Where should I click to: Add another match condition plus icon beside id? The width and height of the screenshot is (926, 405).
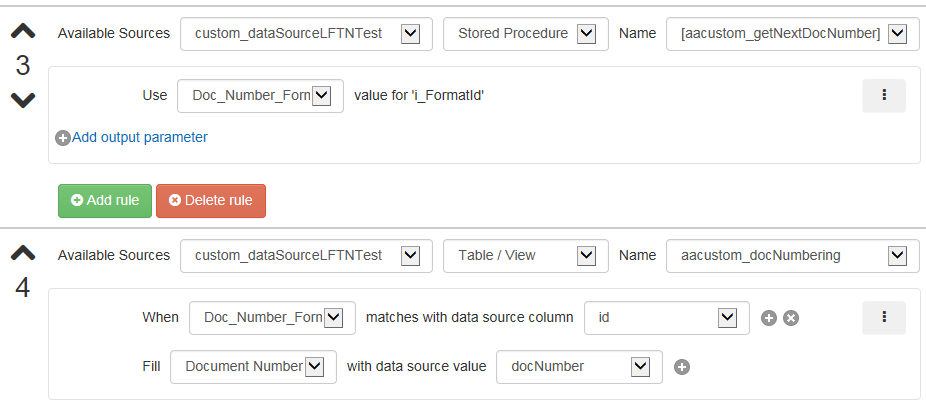click(x=768, y=318)
